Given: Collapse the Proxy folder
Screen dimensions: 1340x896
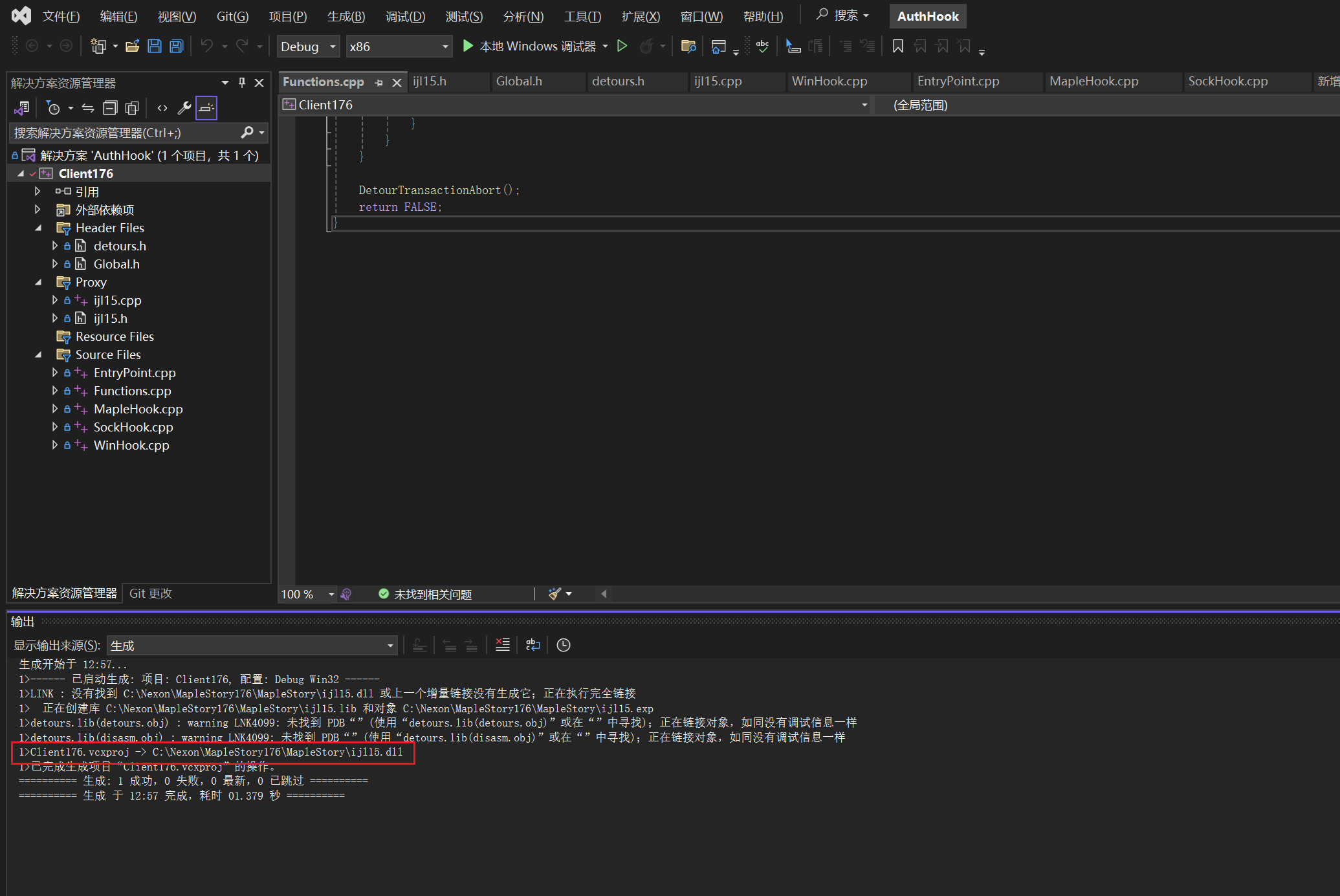Looking at the screenshot, I should 38,282.
